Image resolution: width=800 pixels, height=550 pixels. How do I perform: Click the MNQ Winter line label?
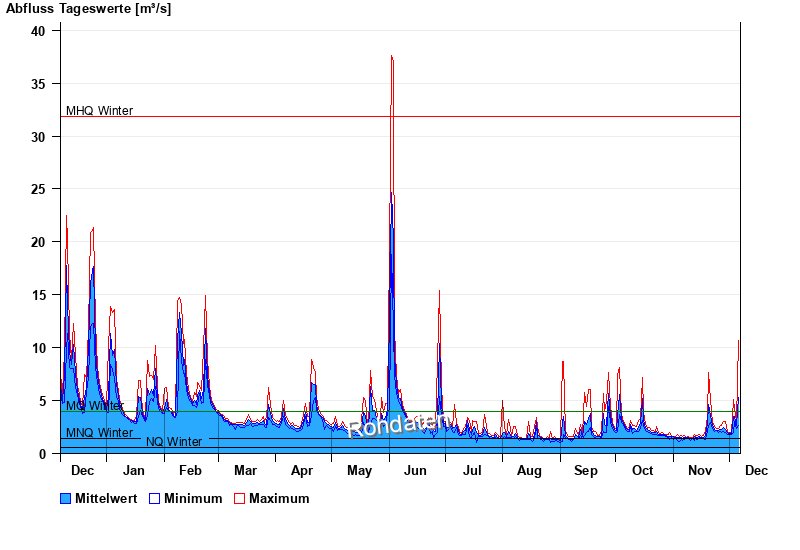click(x=99, y=433)
